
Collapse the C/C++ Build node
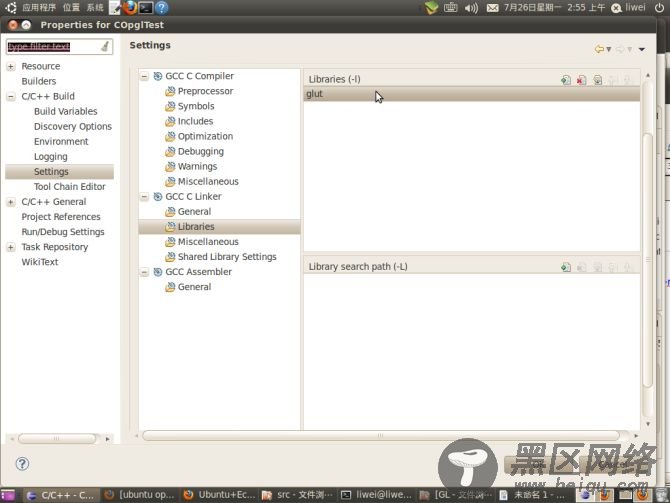click(x=11, y=97)
